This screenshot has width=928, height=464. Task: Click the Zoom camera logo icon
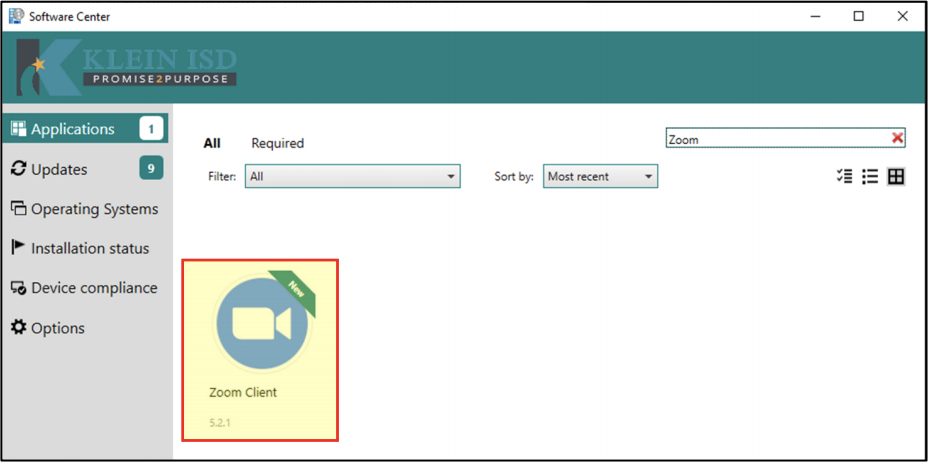[262, 324]
